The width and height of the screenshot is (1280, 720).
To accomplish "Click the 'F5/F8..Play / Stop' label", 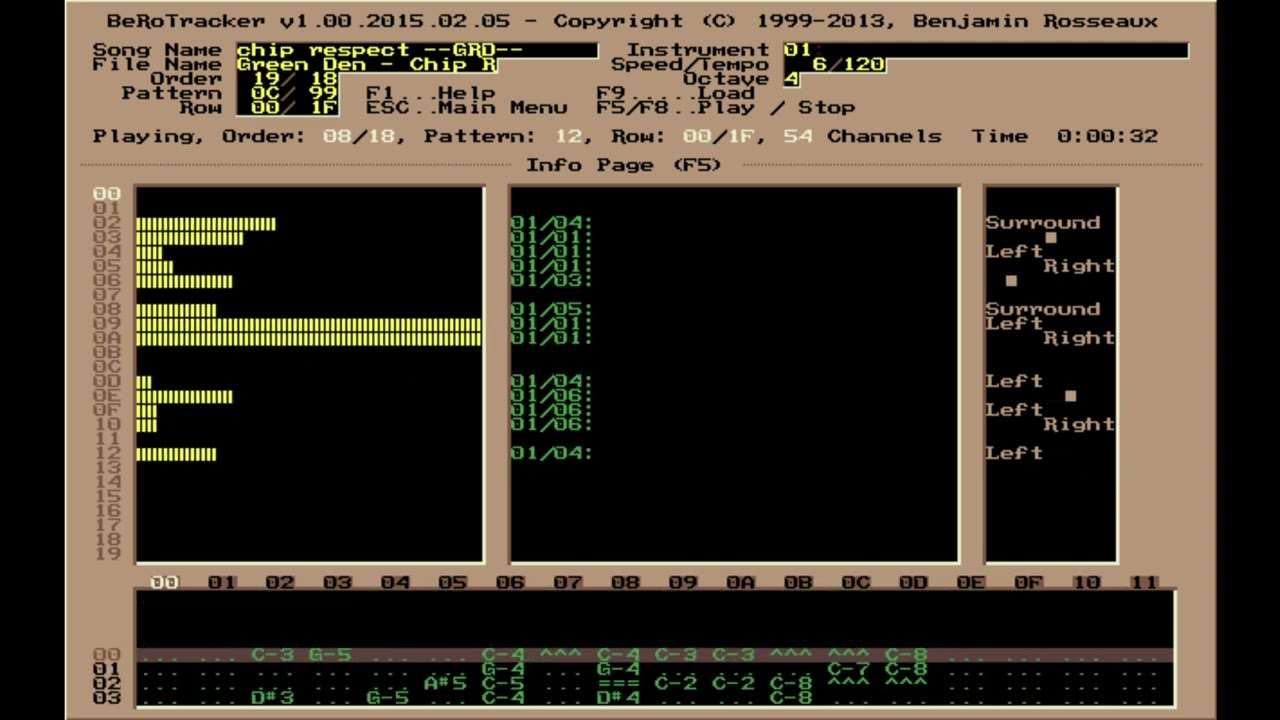I will [x=725, y=108].
